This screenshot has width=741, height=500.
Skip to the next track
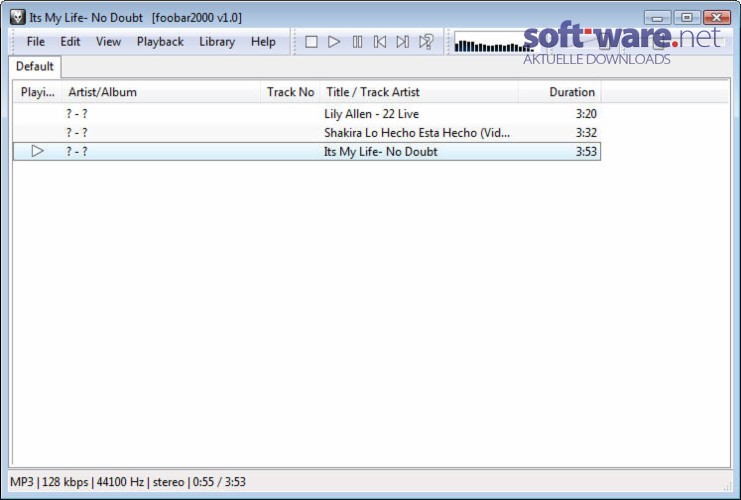point(403,42)
